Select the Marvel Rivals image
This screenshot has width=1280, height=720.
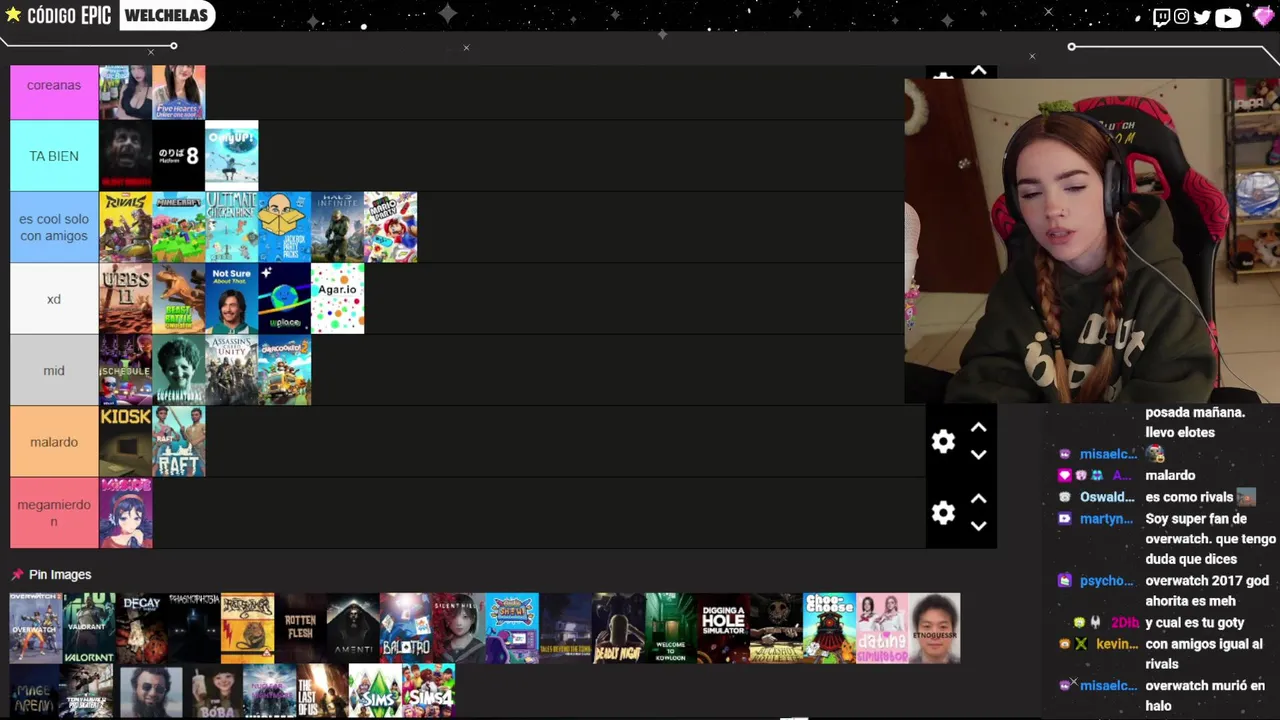pos(125,227)
